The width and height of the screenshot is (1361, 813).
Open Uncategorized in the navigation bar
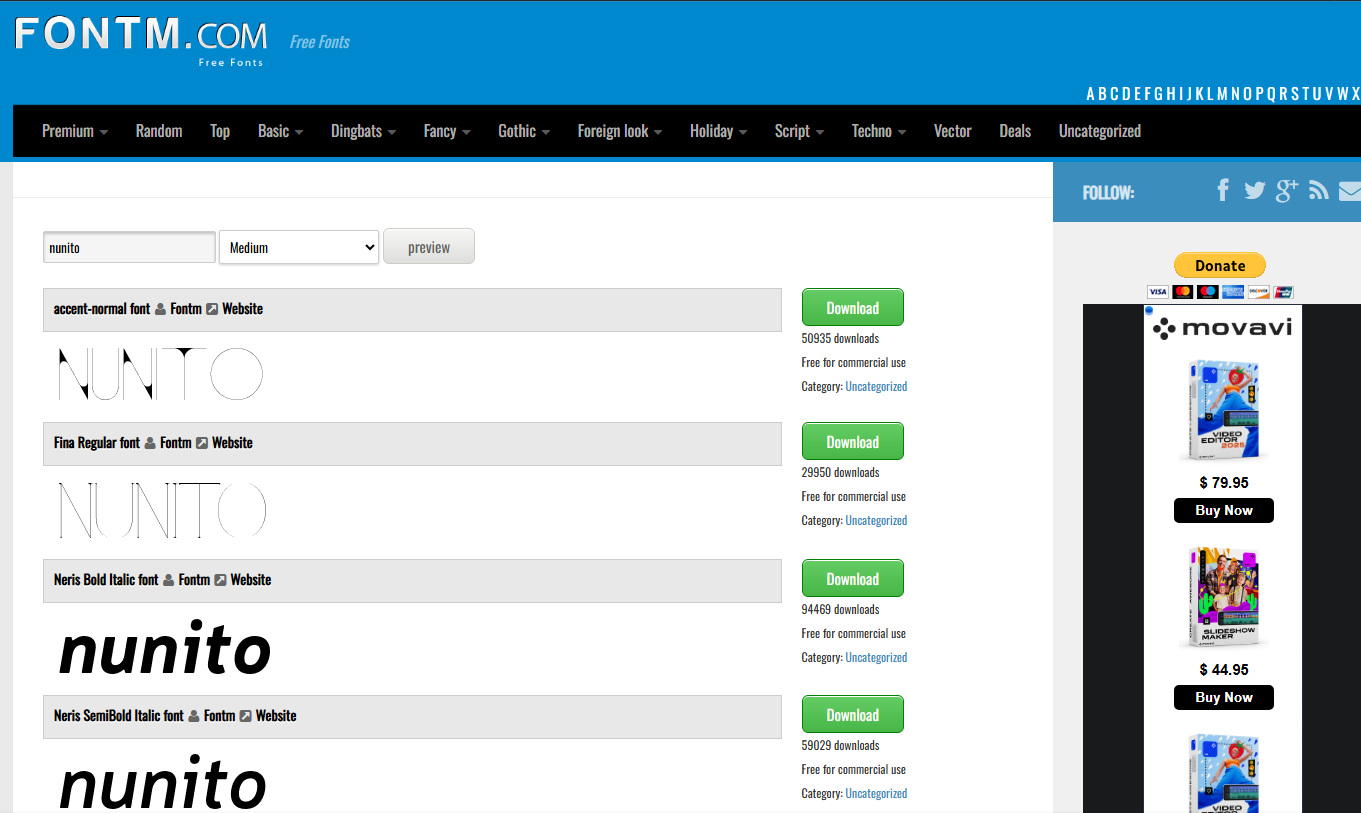pyautogui.click(x=1100, y=131)
